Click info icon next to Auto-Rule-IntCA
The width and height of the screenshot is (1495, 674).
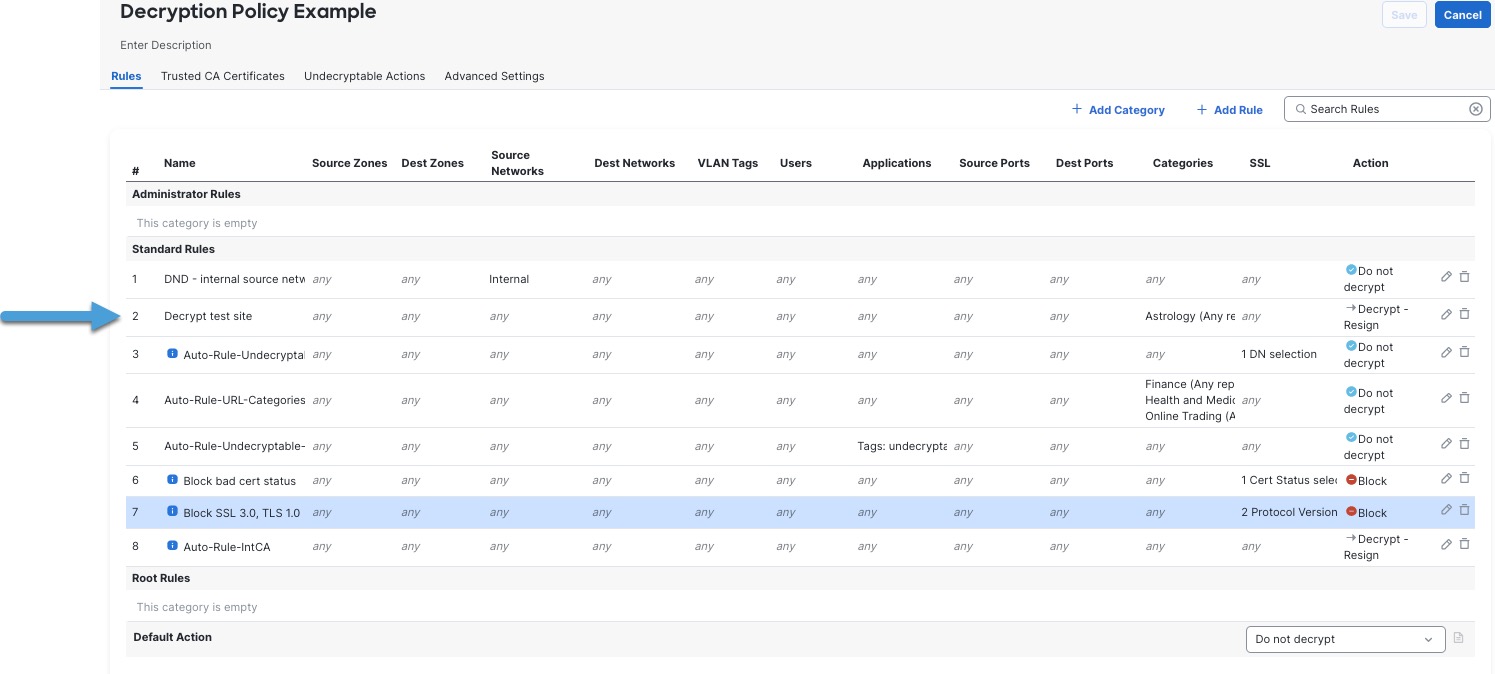click(x=172, y=546)
